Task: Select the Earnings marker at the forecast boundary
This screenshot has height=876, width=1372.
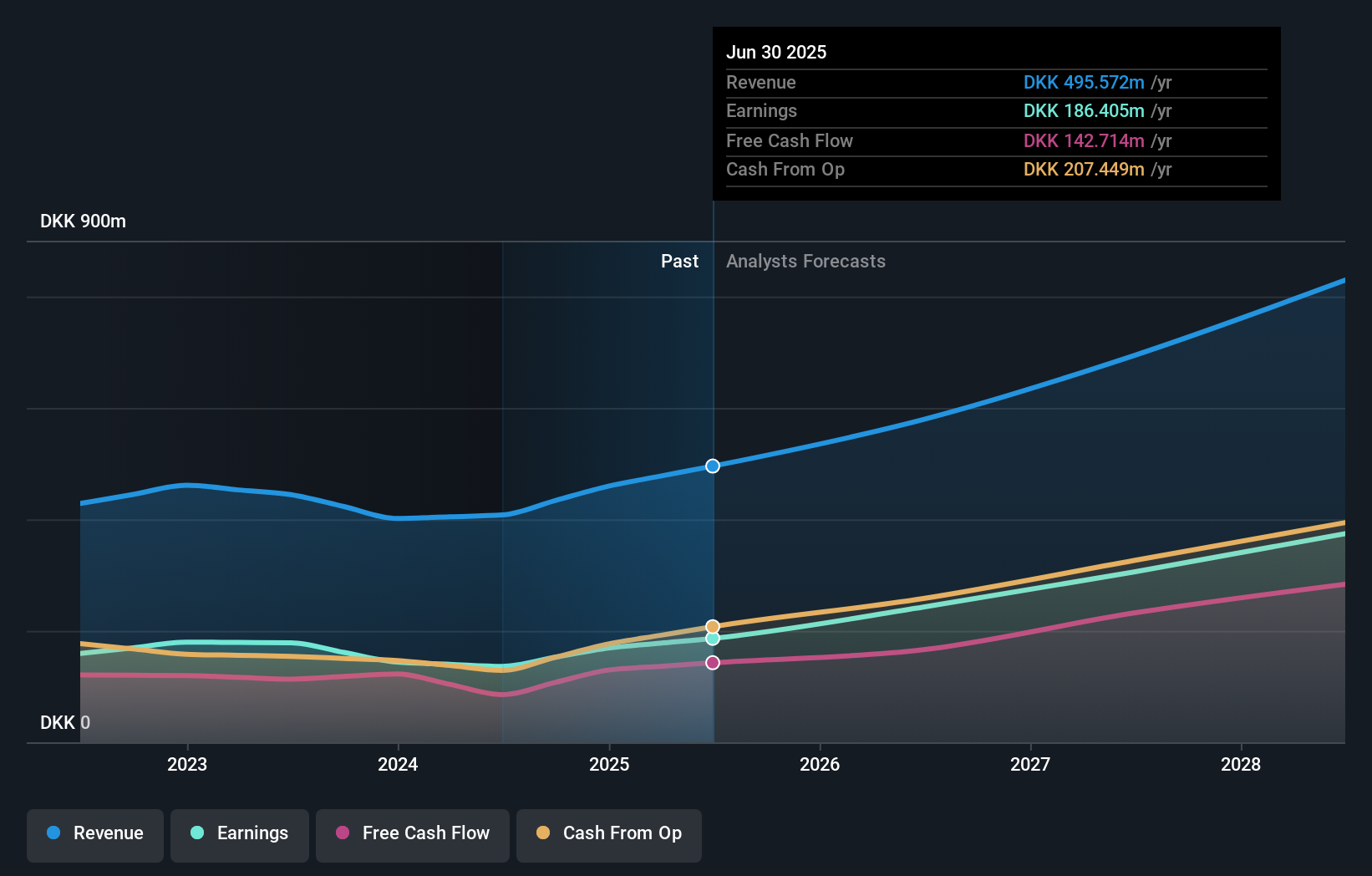Action: tap(712, 639)
